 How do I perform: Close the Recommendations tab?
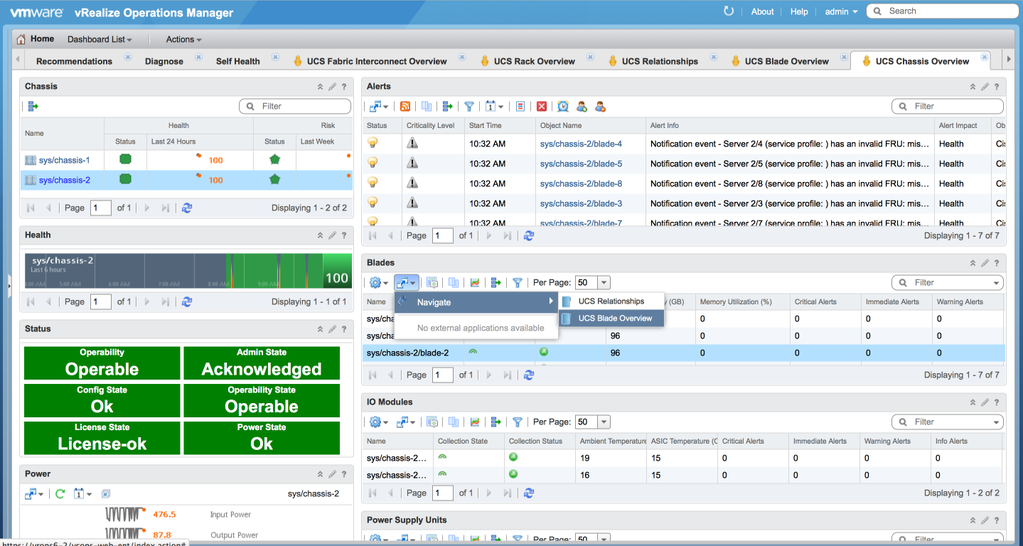(128, 56)
